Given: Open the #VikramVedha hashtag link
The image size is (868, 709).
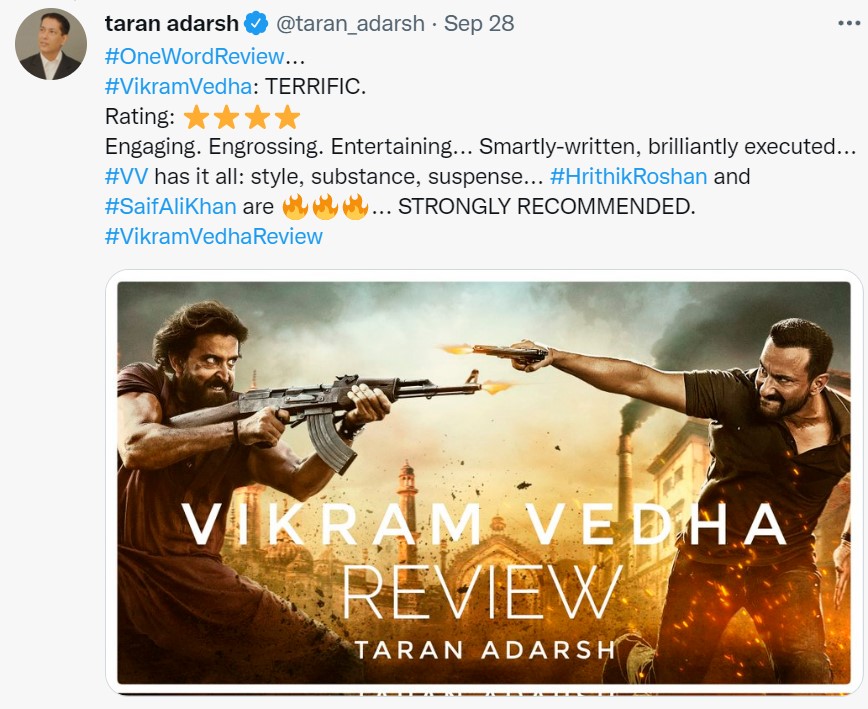Looking at the screenshot, I should tap(178, 86).
